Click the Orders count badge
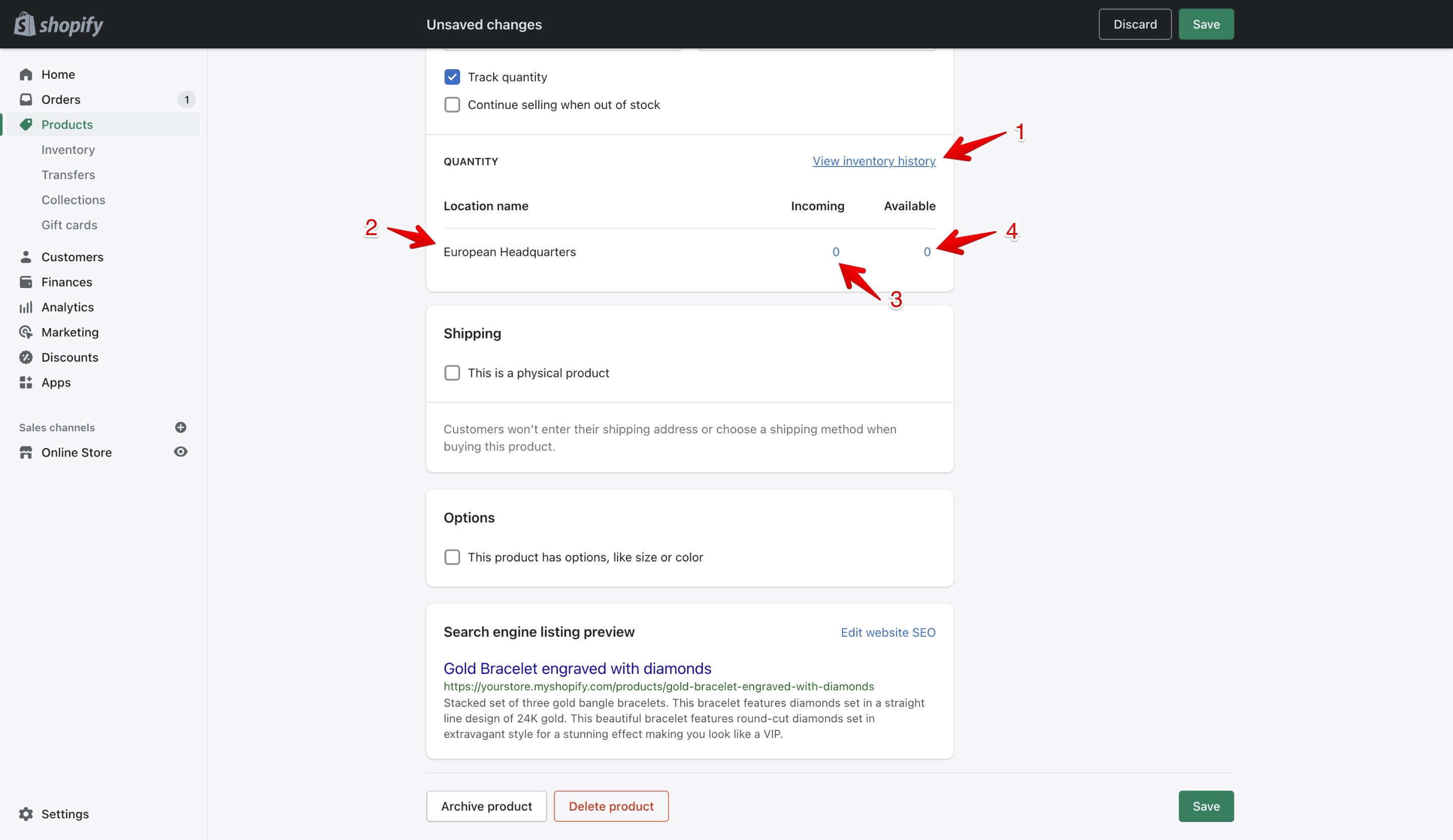 [x=186, y=100]
